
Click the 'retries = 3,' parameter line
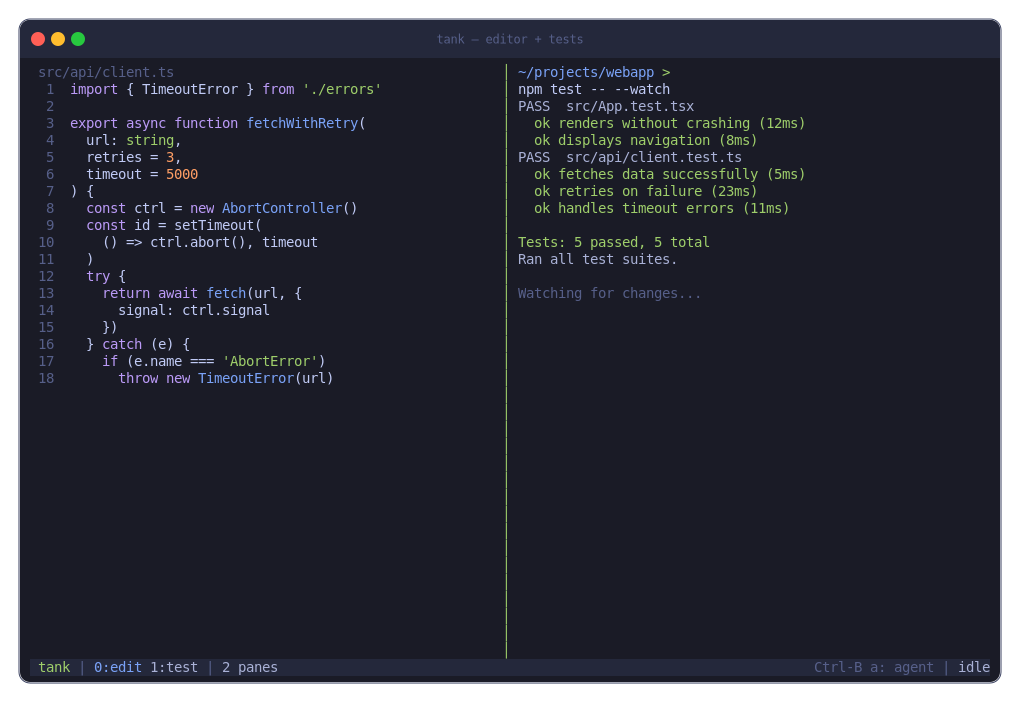pyautogui.click(x=133, y=157)
